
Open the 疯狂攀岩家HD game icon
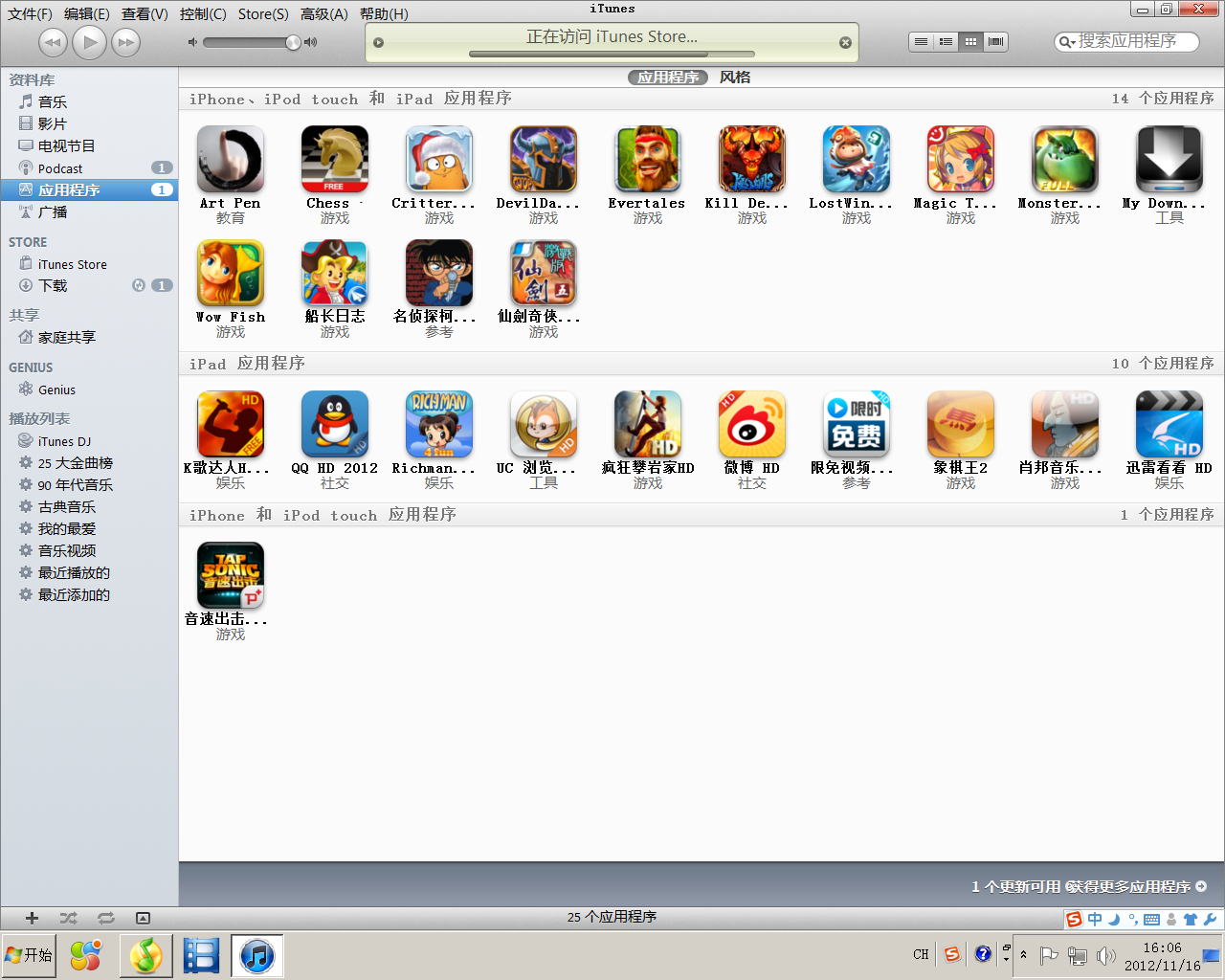pyautogui.click(x=648, y=424)
